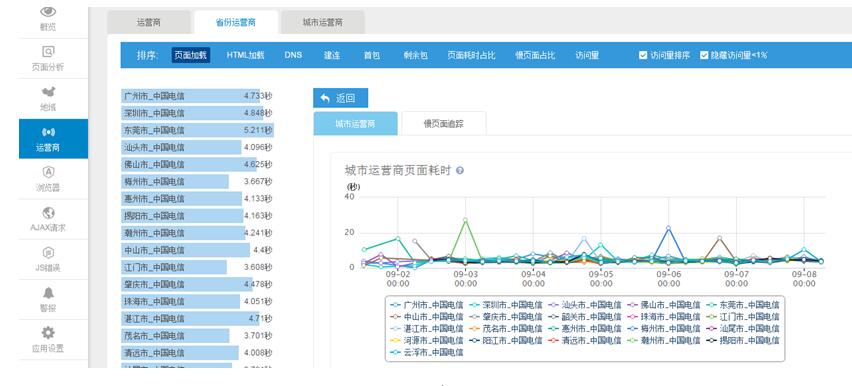Viewport: 852px width, 386px height.
Task: Toggle 韶关市_中国电信 legend entry
Action: [x=584, y=317]
